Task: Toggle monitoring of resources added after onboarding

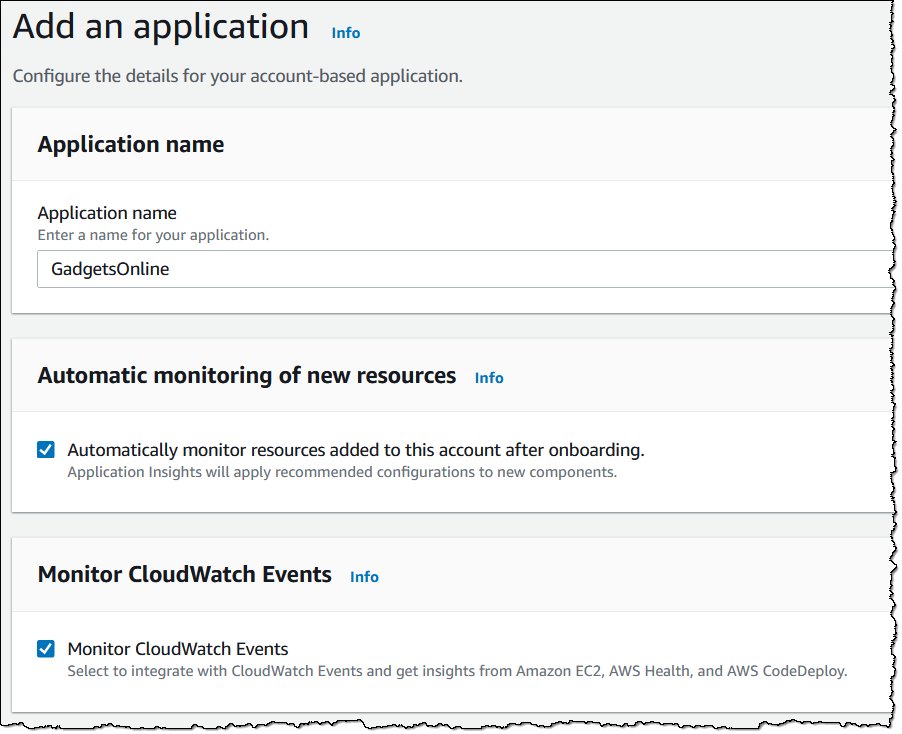Action: pos(45,449)
